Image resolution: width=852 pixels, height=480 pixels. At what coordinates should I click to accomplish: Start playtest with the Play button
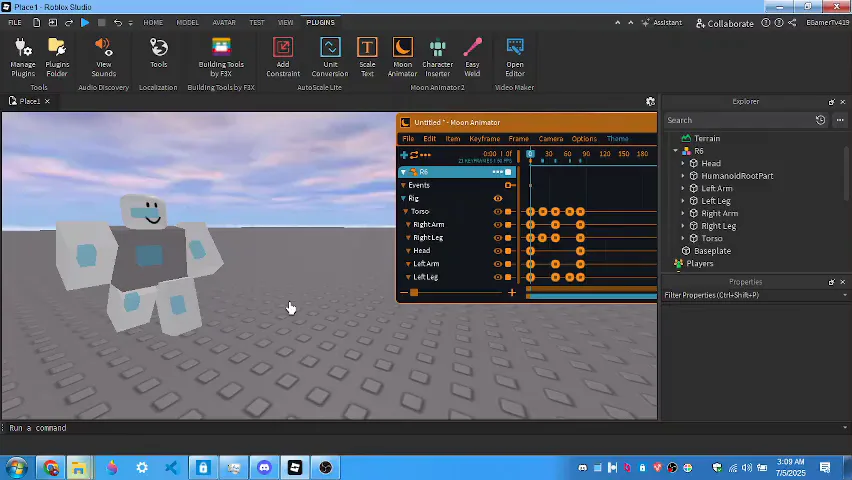click(85, 23)
